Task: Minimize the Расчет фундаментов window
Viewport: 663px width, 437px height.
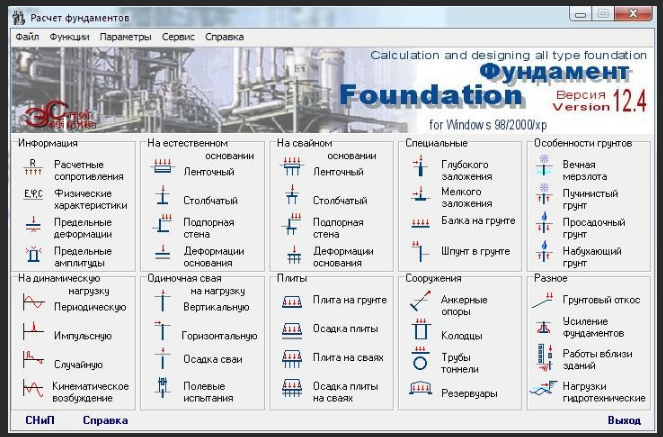Action: [581, 14]
